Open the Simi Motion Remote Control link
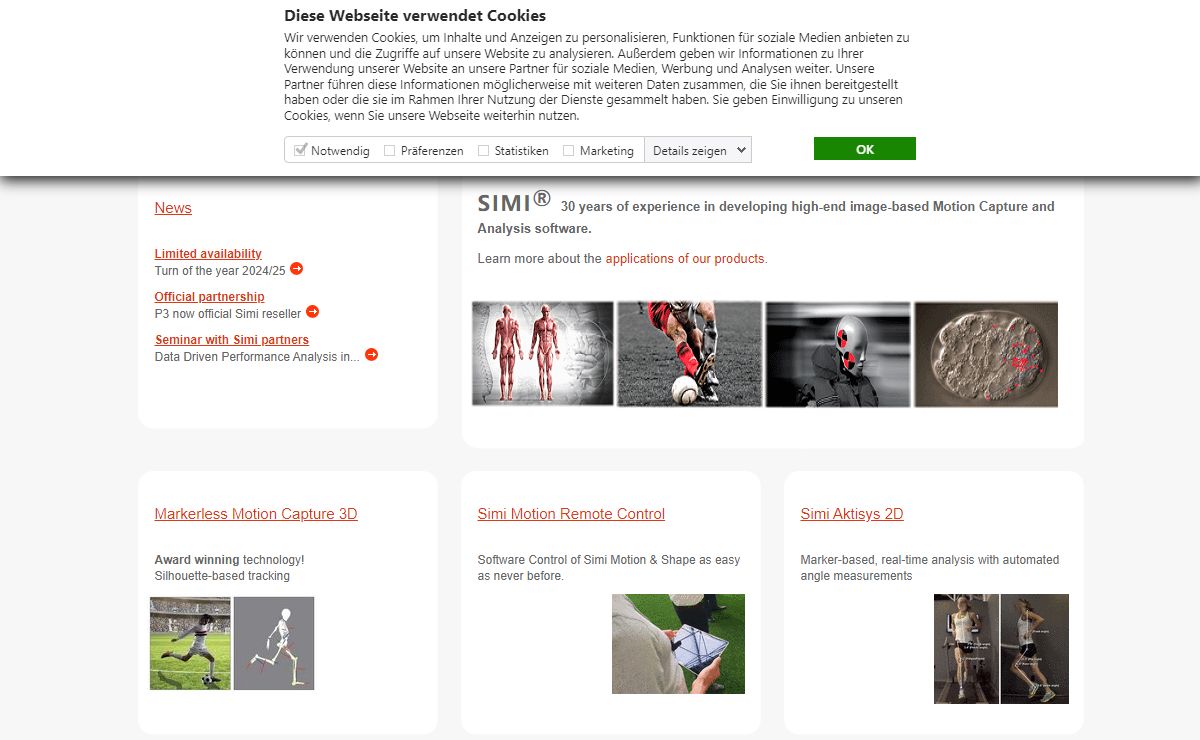1200x740 pixels. coord(571,514)
